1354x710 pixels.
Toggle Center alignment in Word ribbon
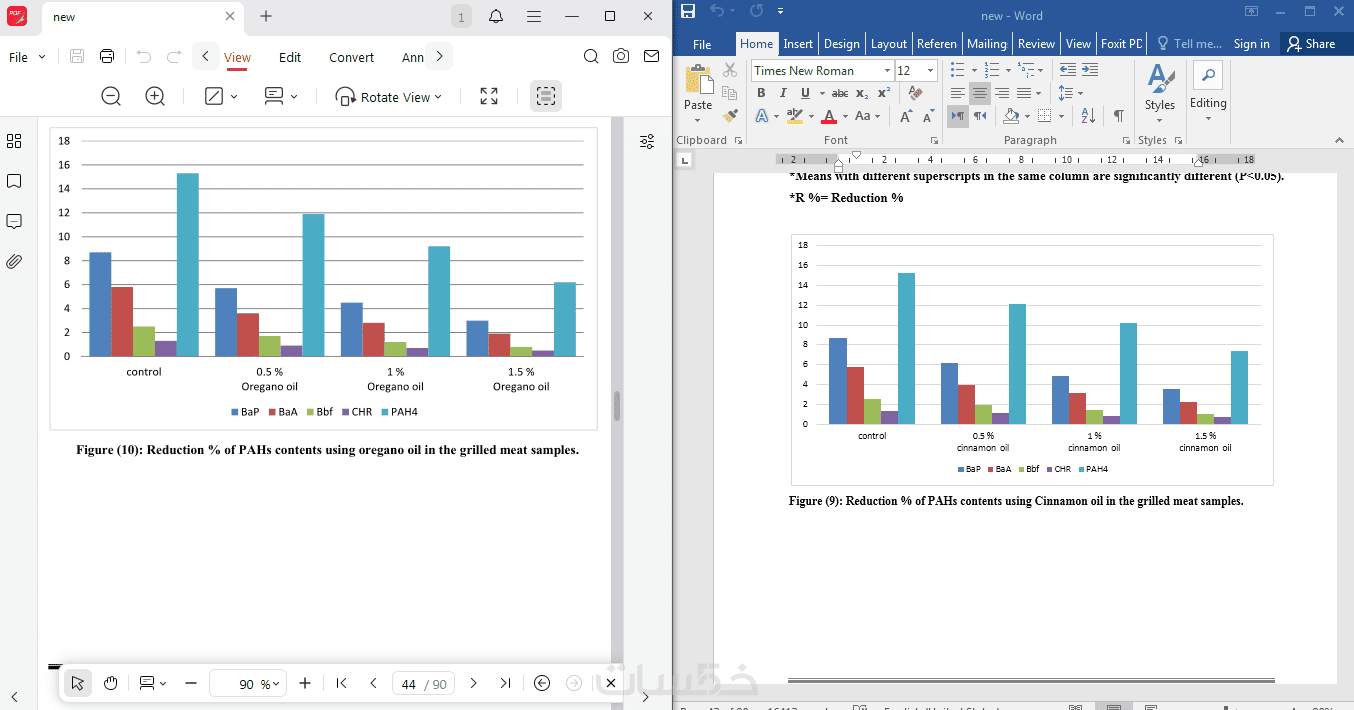(980, 93)
